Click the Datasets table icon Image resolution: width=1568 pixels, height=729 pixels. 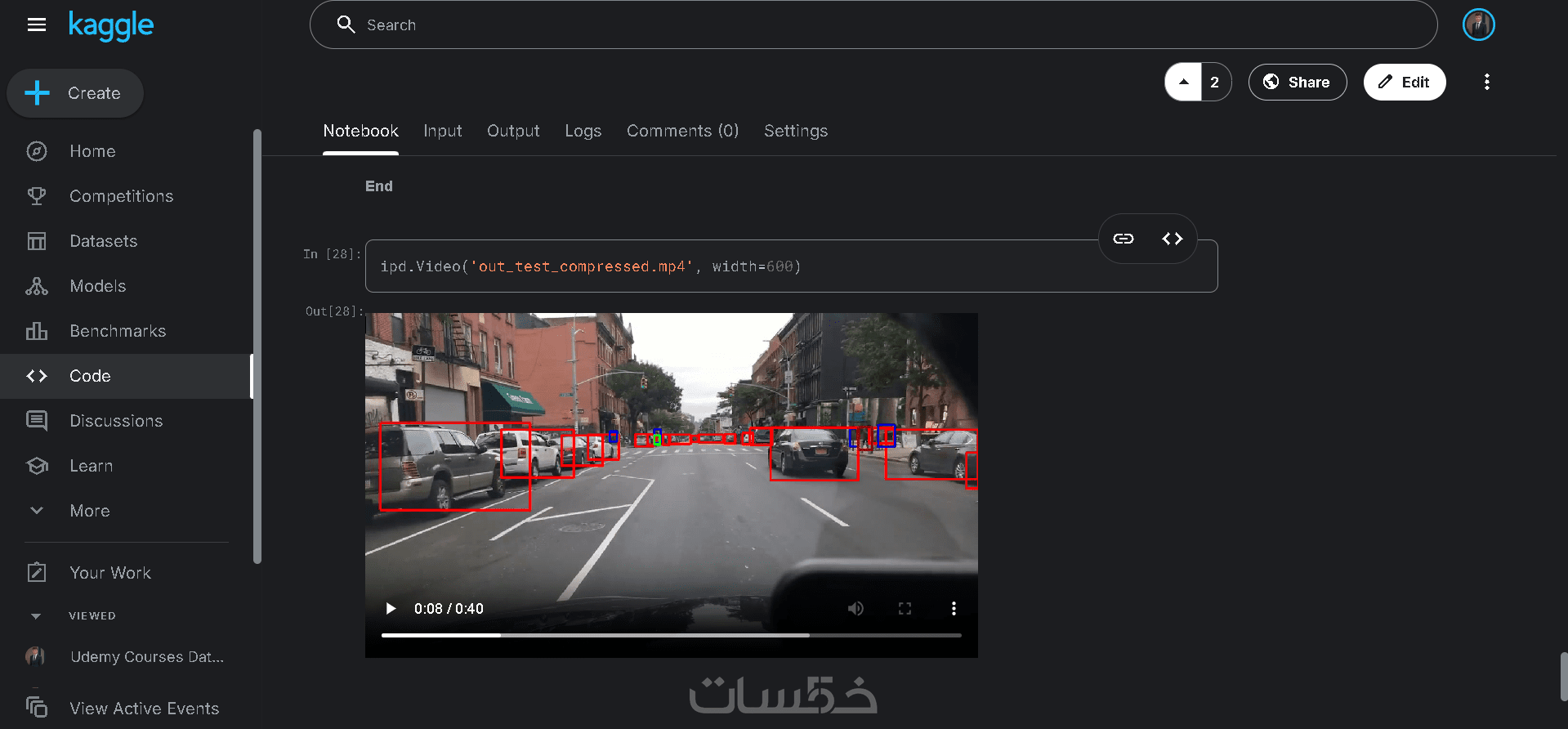pos(37,241)
